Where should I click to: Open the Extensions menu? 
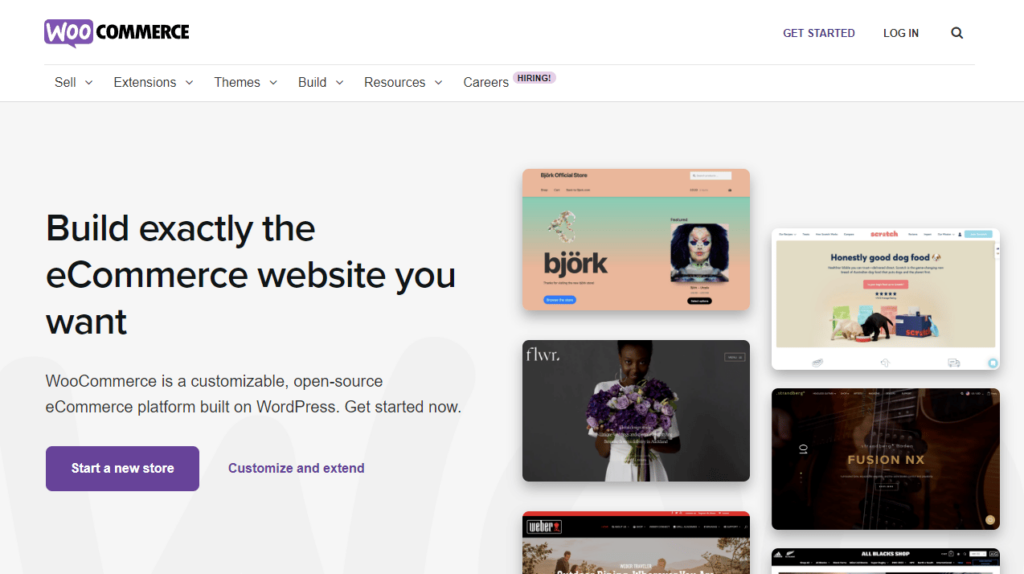click(145, 82)
